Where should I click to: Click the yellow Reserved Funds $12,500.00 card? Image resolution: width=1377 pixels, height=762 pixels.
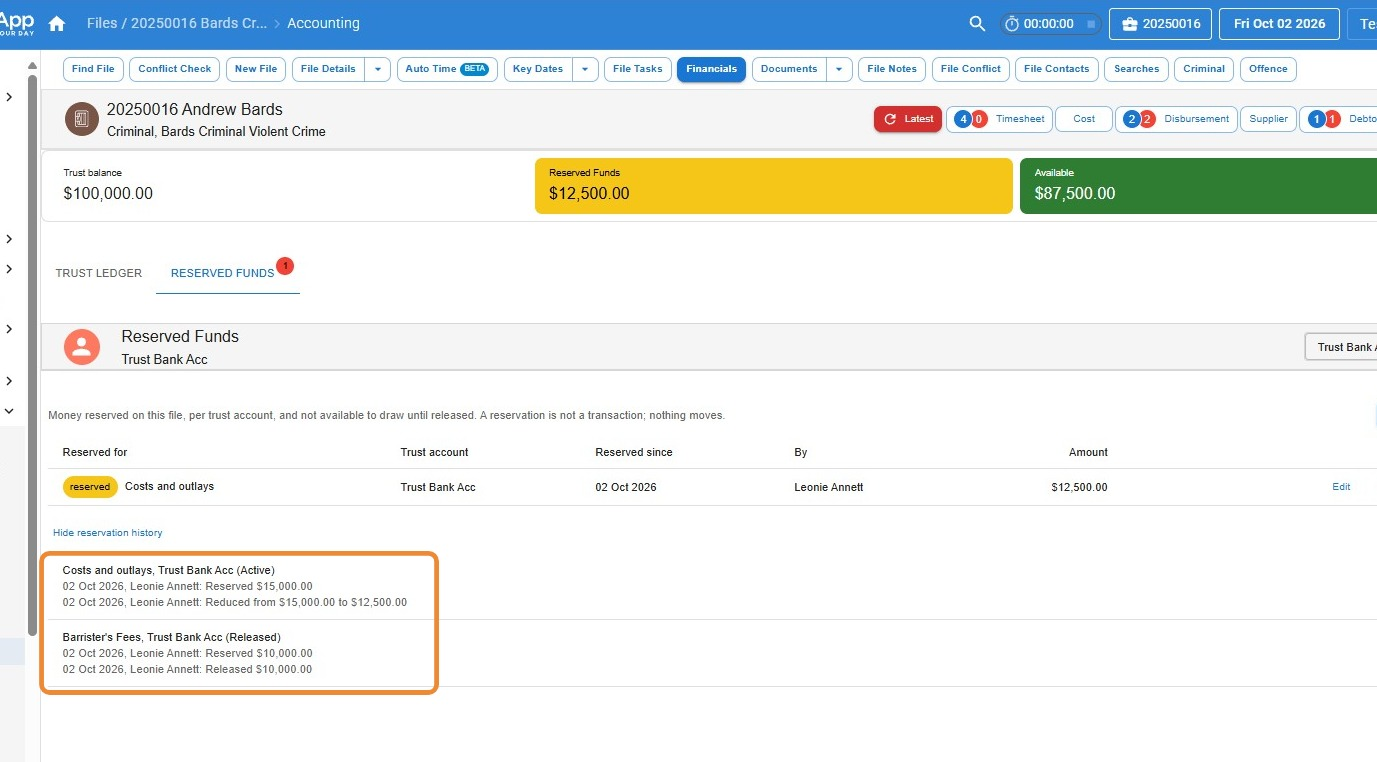[x=774, y=185]
